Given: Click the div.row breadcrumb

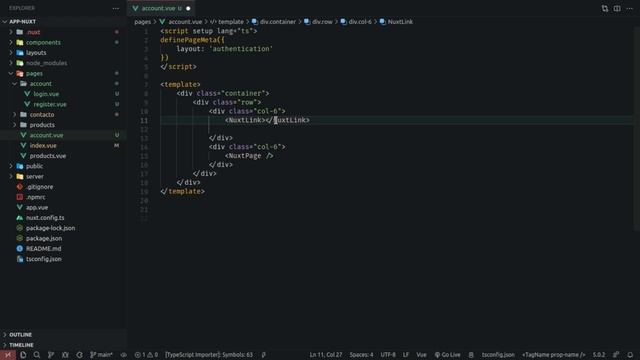Looking at the screenshot, I should [x=318, y=22].
